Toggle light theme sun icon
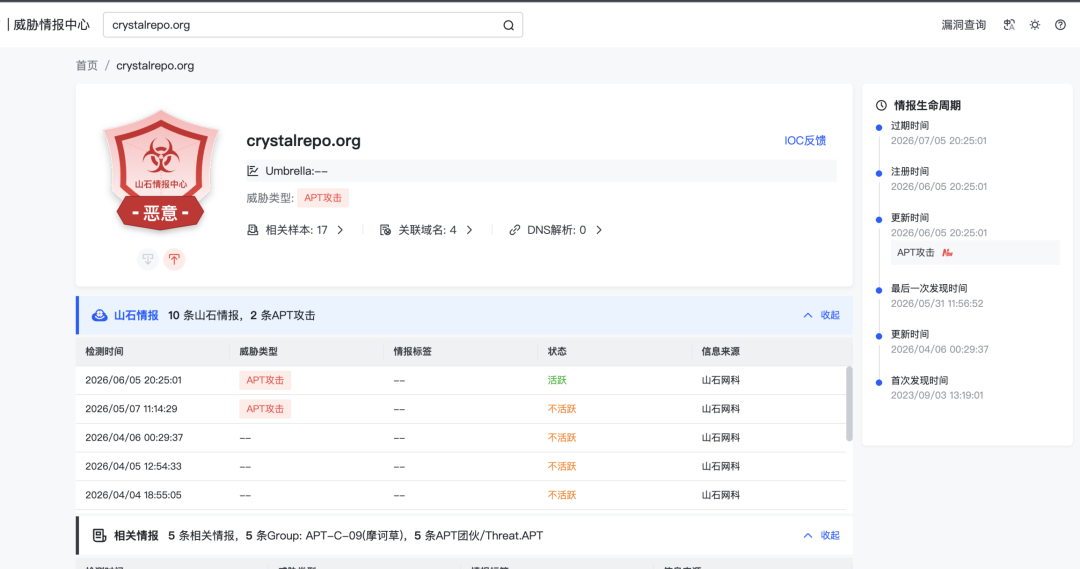The height and width of the screenshot is (569, 1080). pos(1035,25)
